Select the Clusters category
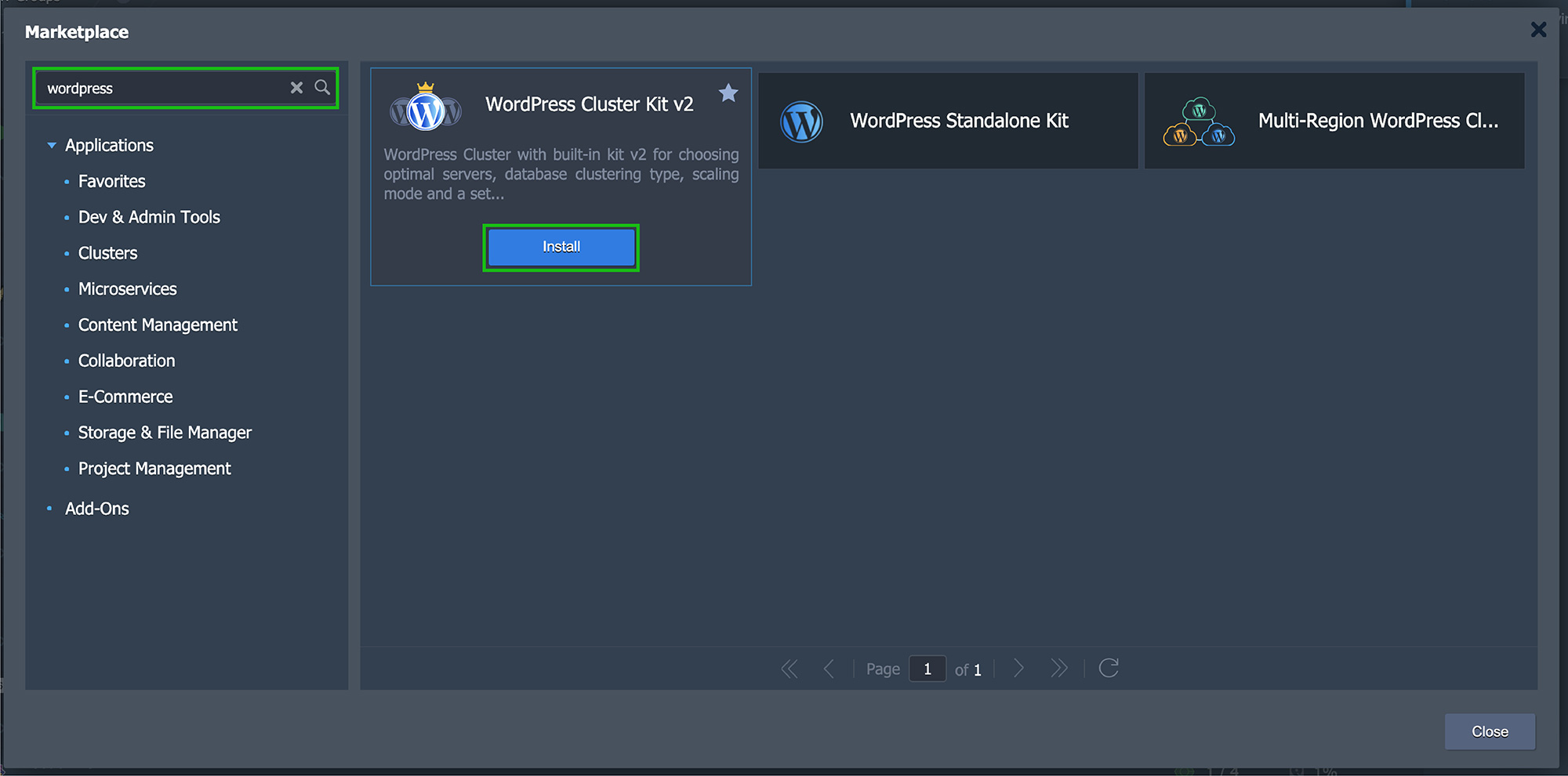Screen dimensions: 1568x776 [x=107, y=253]
